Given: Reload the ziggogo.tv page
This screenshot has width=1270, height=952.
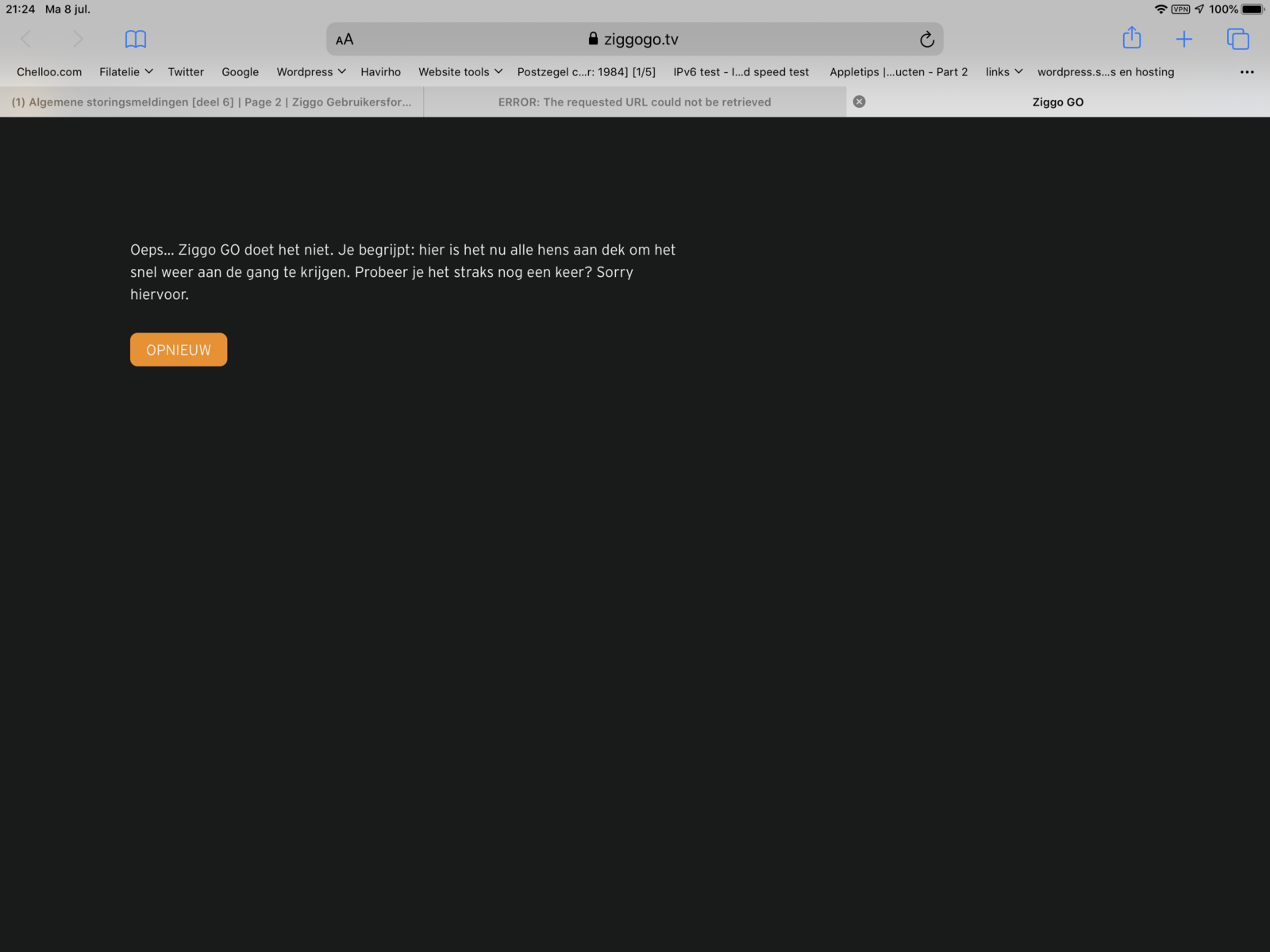Looking at the screenshot, I should click(926, 40).
